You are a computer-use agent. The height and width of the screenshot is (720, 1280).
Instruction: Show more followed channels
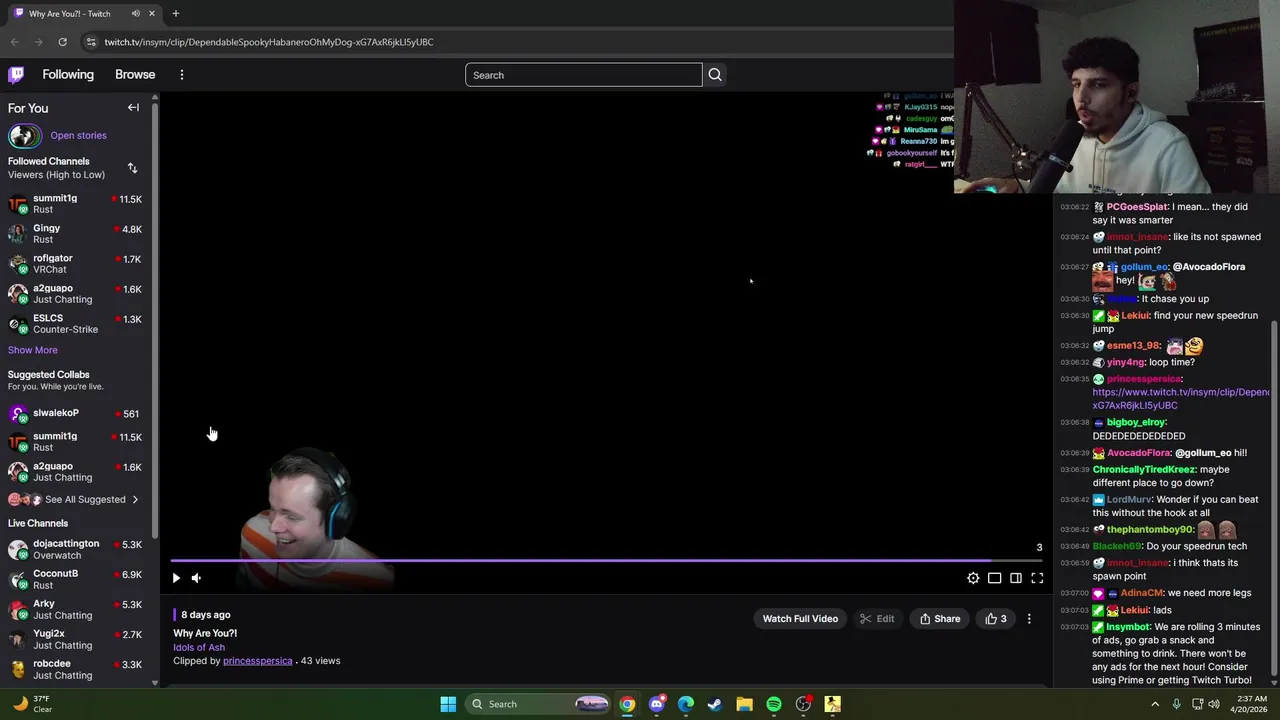(x=33, y=350)
